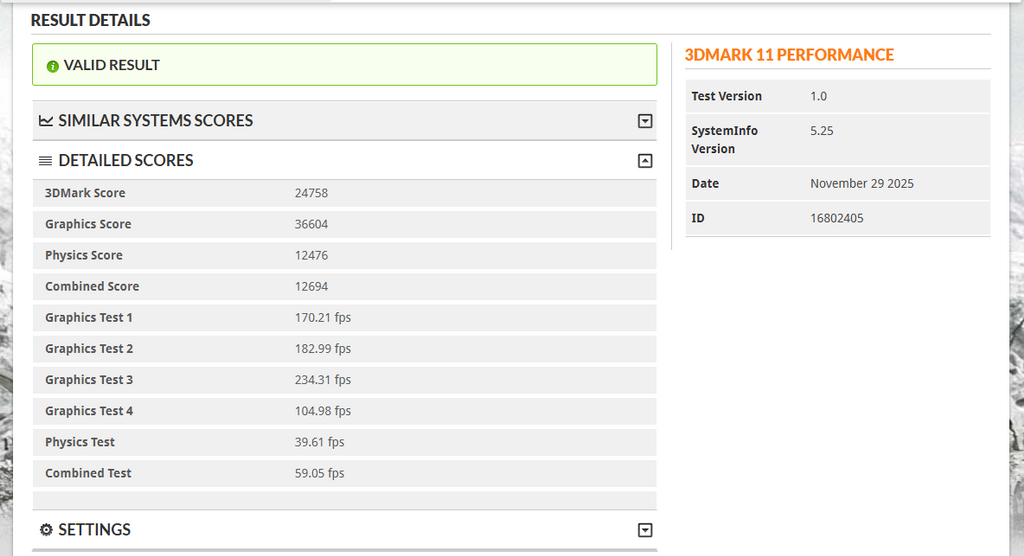This screenshot has height=556, width=1024.
Task: Select the Physics Test label
Action: [80, 442]
